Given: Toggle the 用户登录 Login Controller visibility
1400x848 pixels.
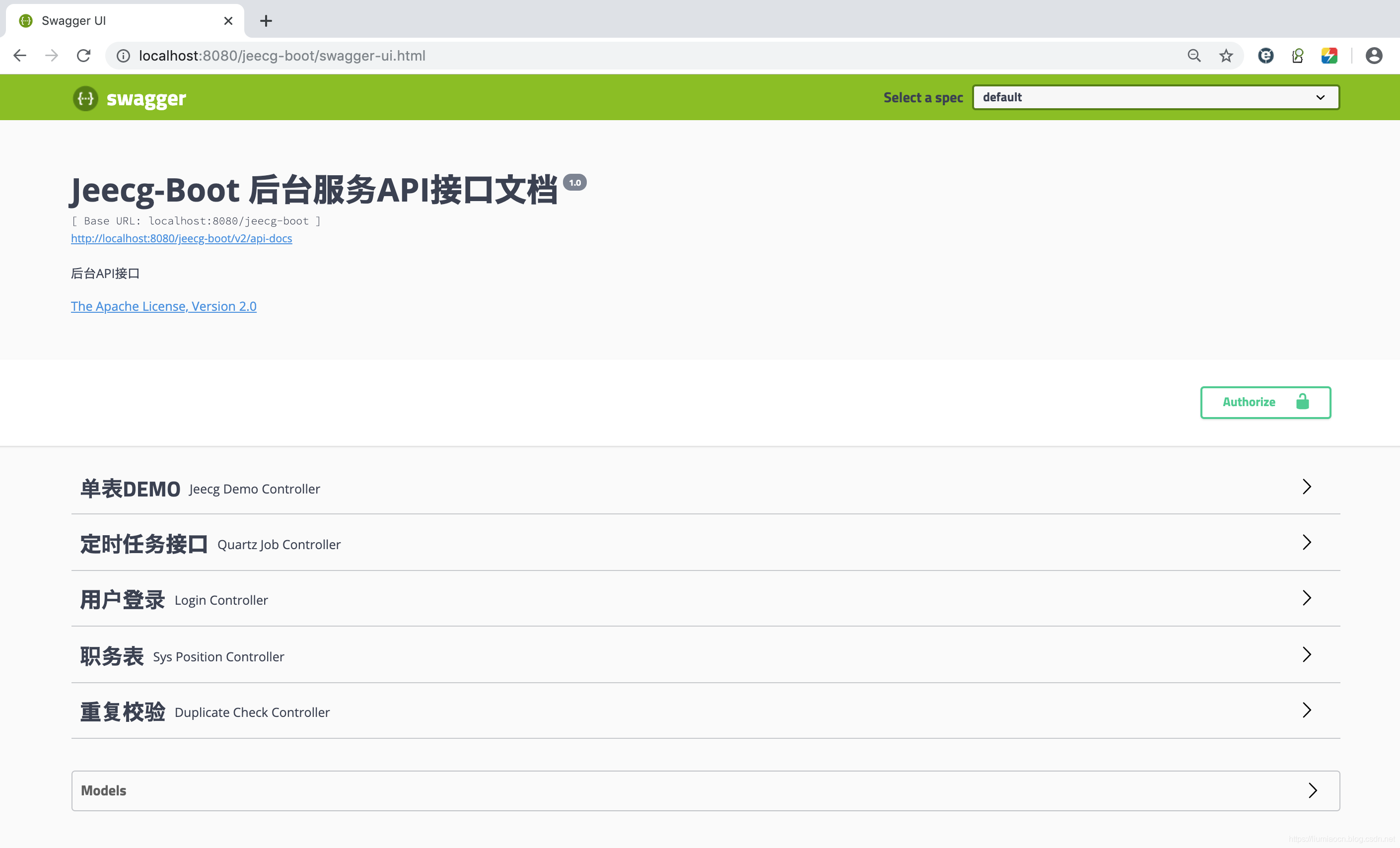Looking at the screenshot, I should tap(700, 600).
